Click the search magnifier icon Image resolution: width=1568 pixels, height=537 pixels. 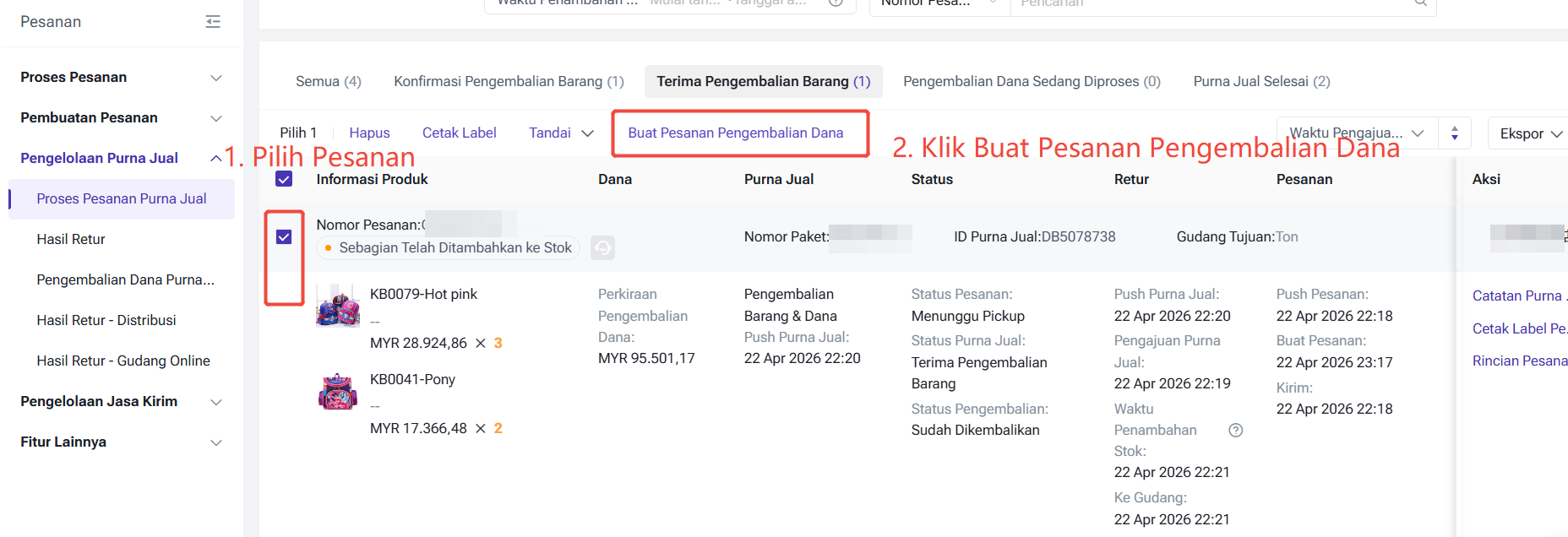(x=1421, y=3)
